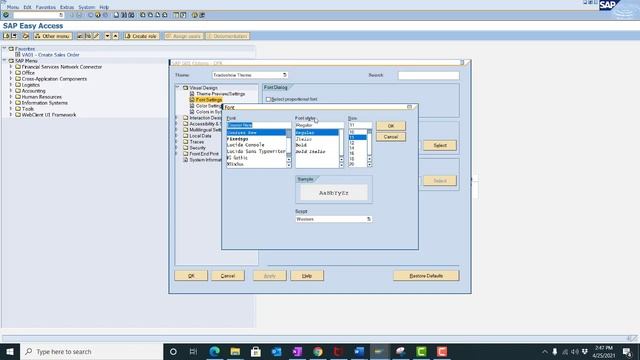Open the Help menu
640x360 pixels.
tap(104, 7)
